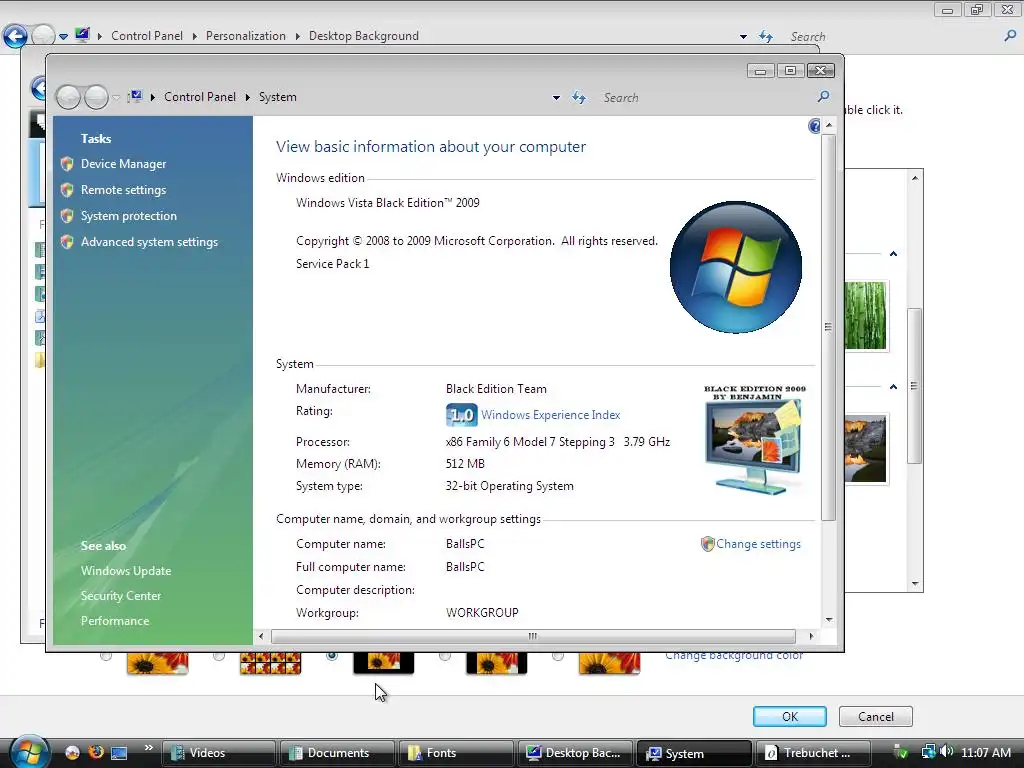Open recent pages dropdown in System window
Screen dimensions: 1024x768
pos(116,97)
